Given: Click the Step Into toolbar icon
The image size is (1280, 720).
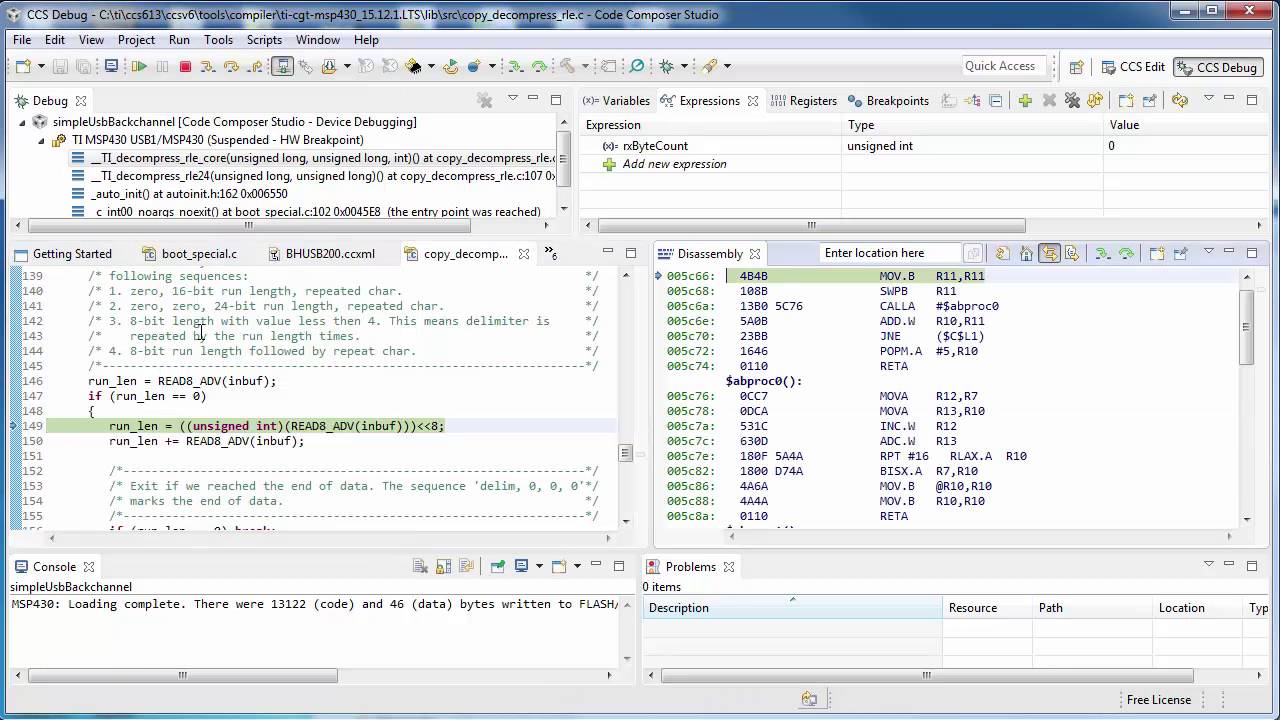Looking at the screenshot, I should click(208, 67).
